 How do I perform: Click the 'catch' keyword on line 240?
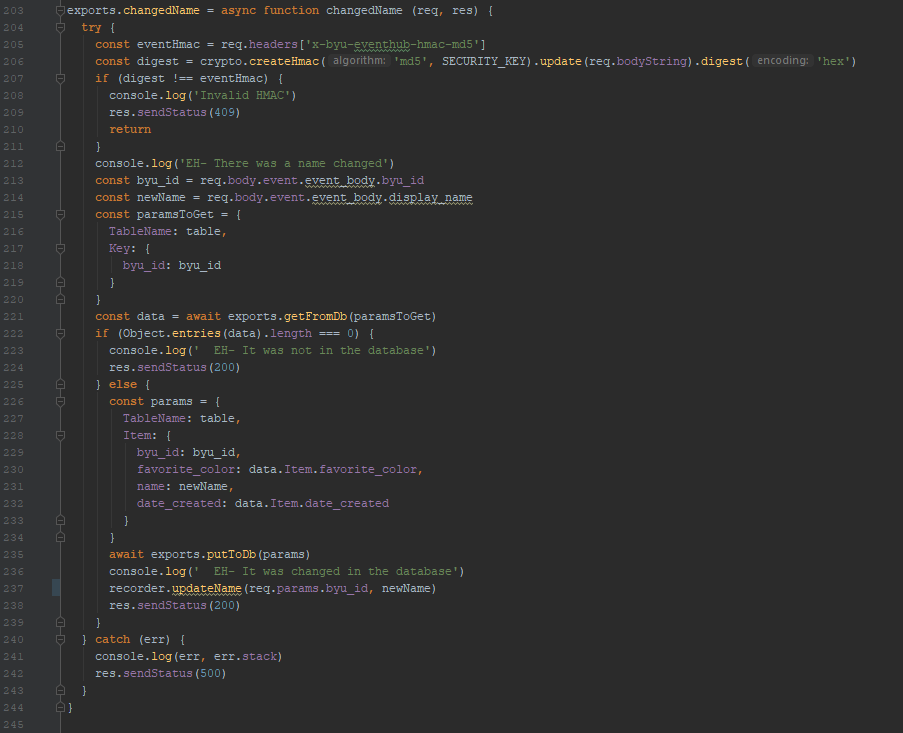pos(112,639)
